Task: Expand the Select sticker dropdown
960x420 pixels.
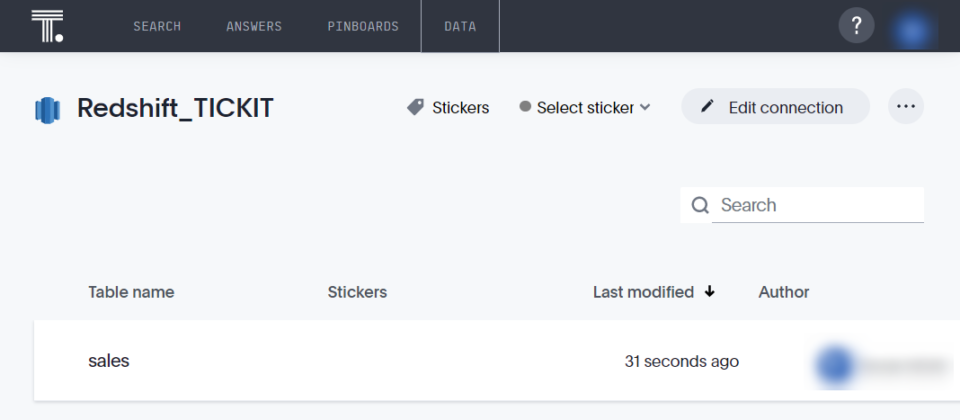Action: click(x=585, y=107)
